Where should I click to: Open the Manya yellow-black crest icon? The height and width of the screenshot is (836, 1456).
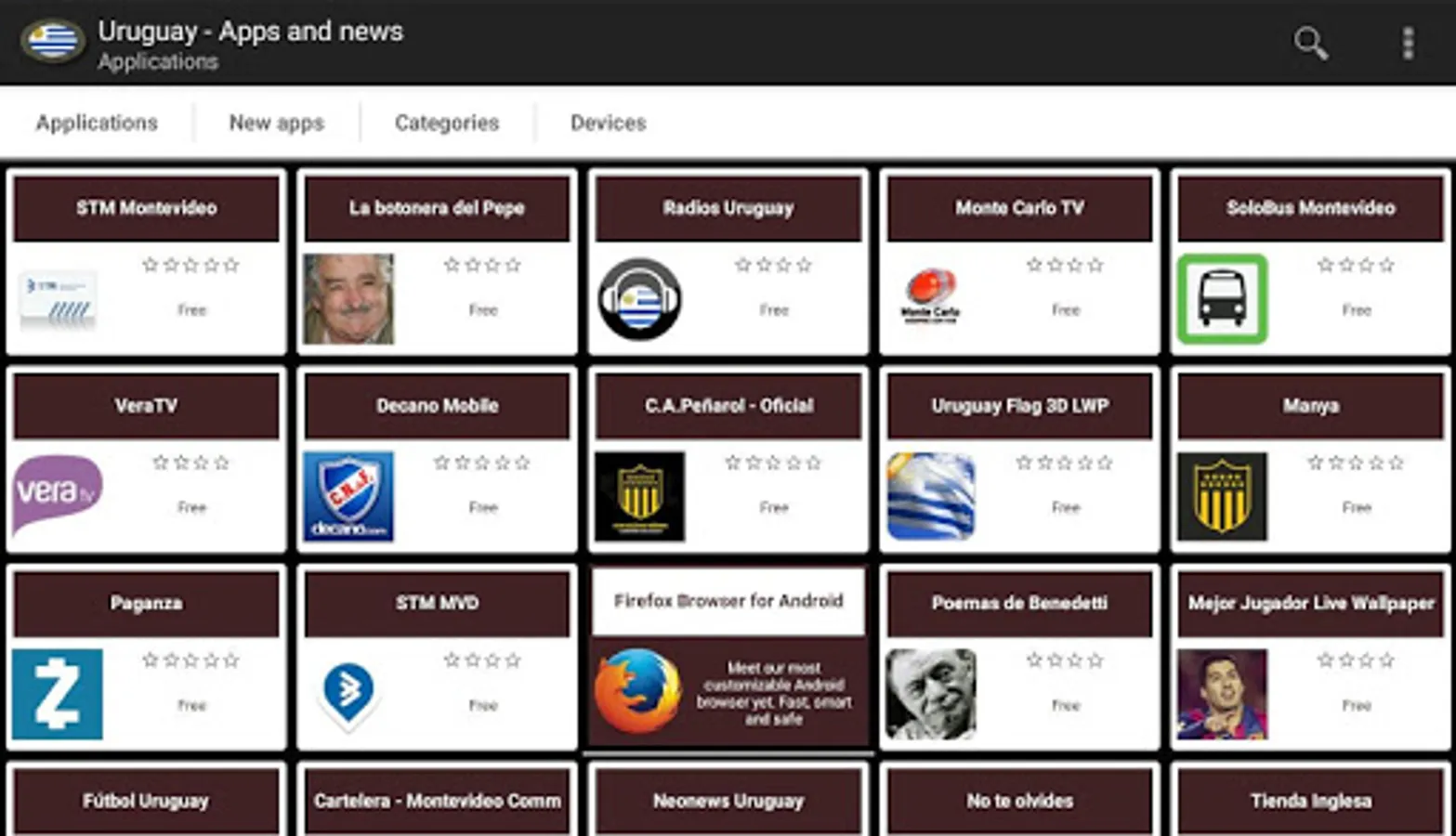click(1222, 496)
